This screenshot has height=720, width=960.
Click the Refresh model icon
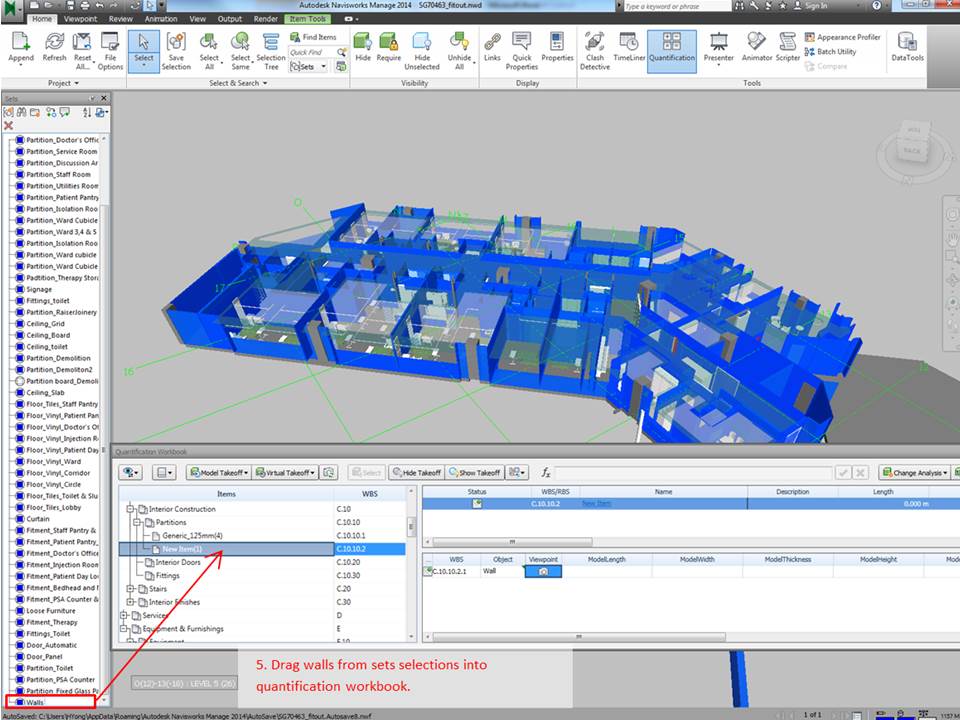pyautogui.click(x=54, y=47)
